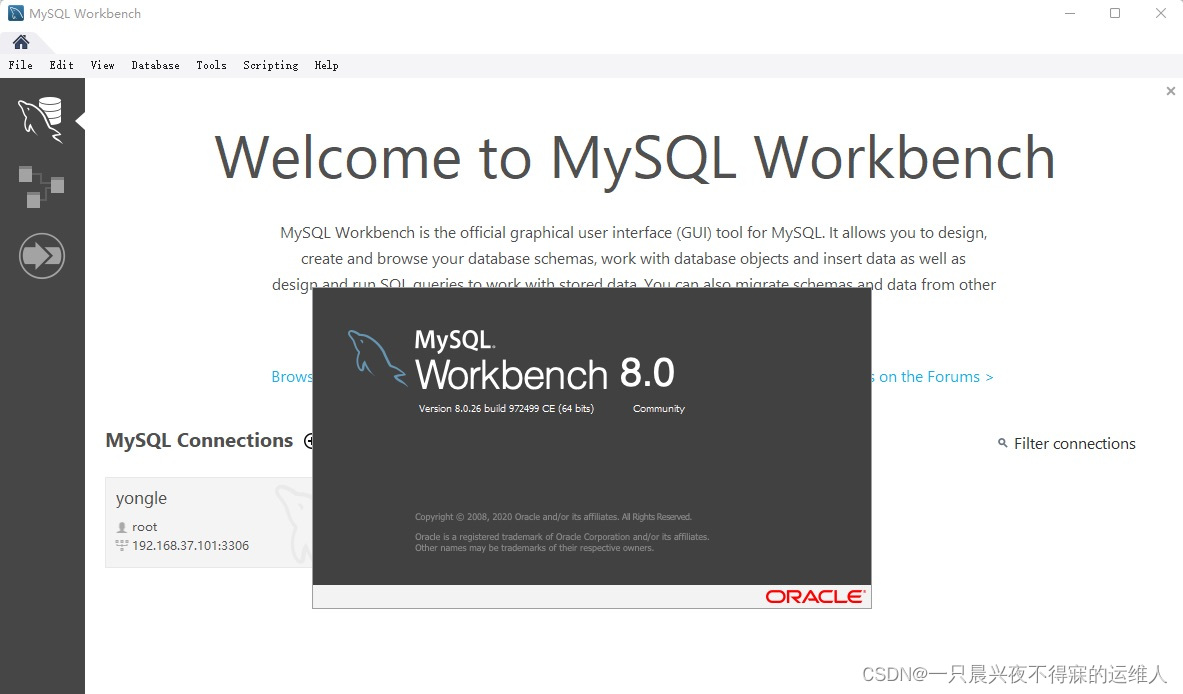Click the version 8.0.26 build text

tap(506, 408)
